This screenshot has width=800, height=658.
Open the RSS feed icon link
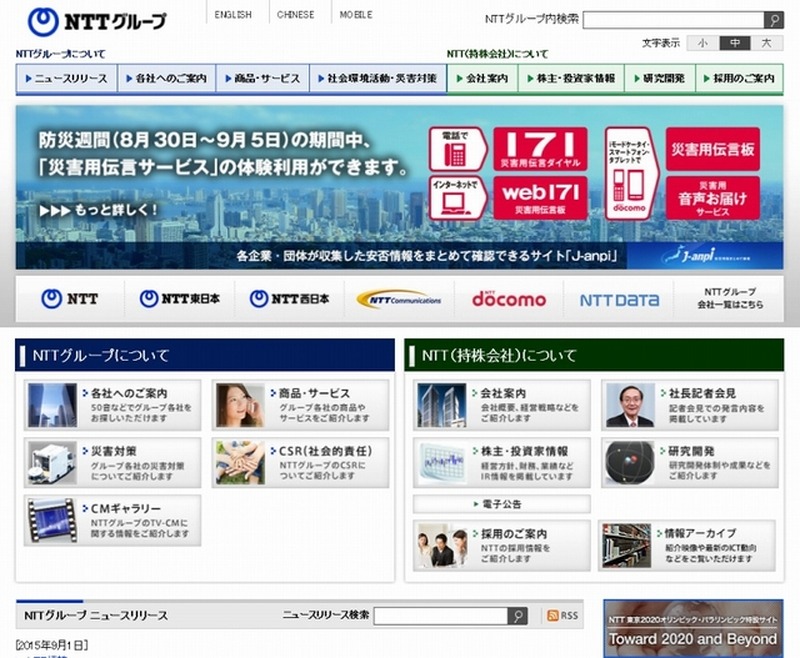[561, 615]
